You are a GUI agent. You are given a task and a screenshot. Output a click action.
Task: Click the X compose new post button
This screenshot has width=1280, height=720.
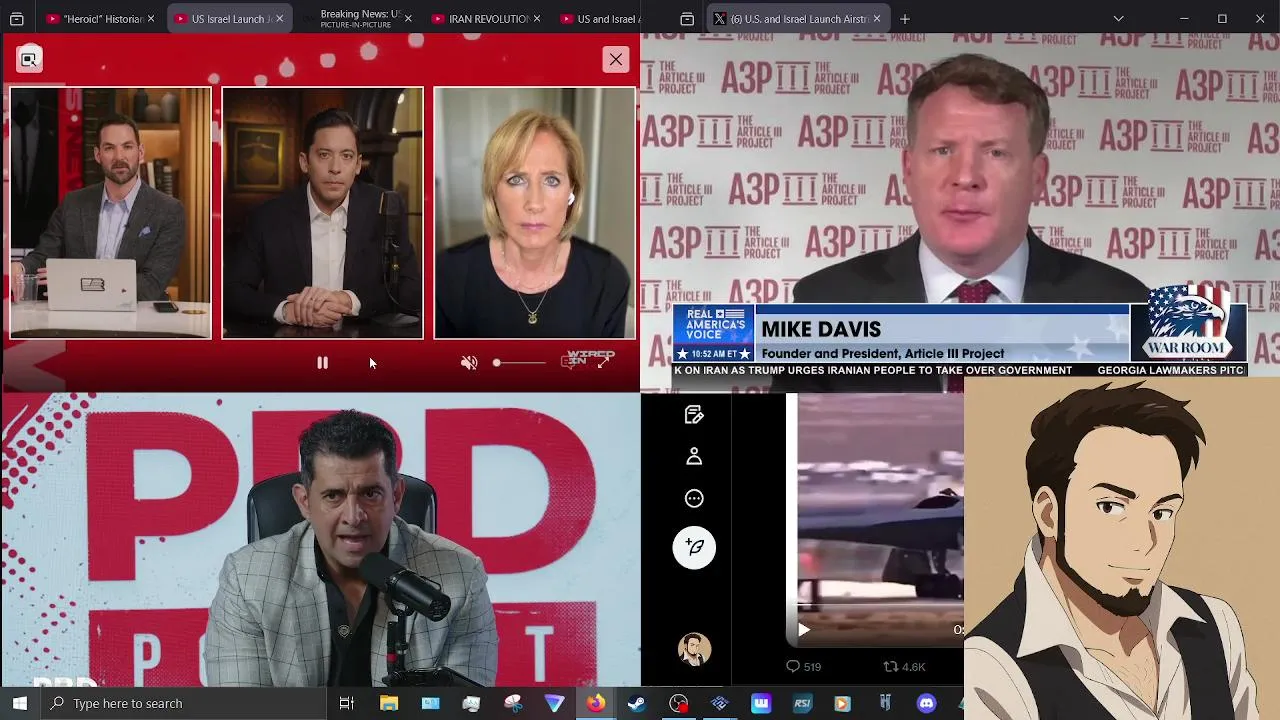click(694, 547)
